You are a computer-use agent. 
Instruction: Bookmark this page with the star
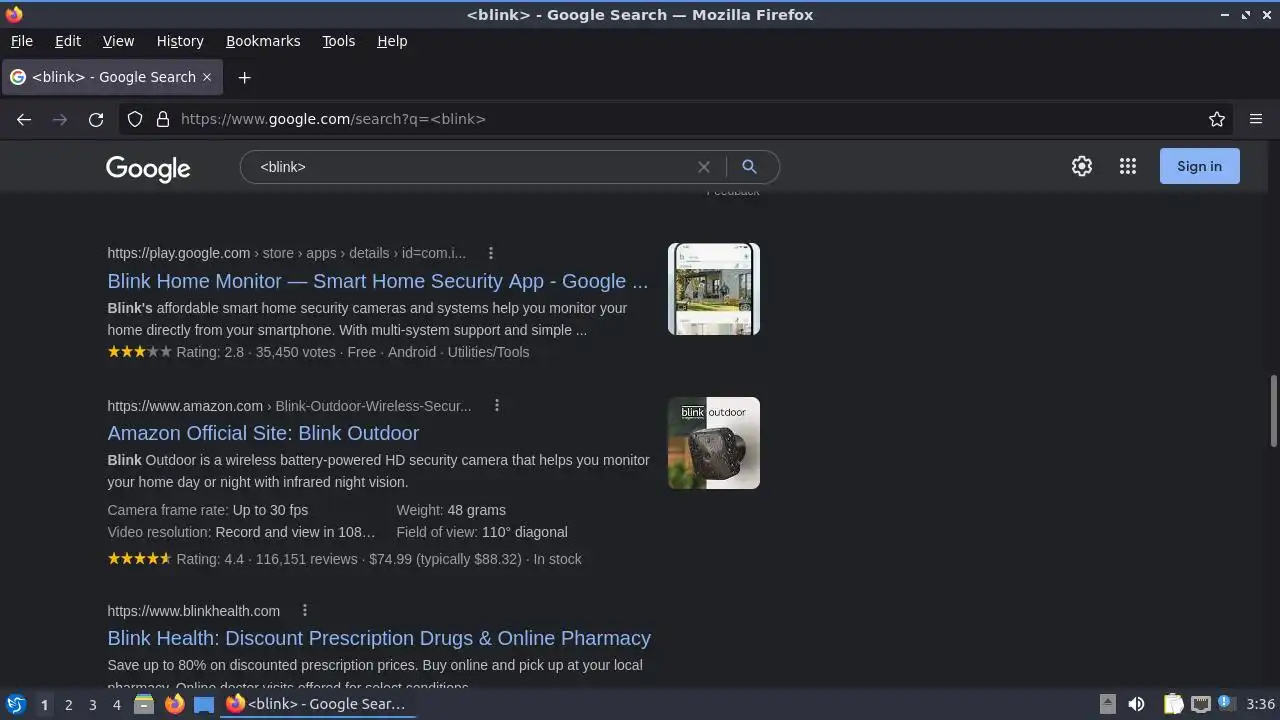click(x=1217, y=119)
